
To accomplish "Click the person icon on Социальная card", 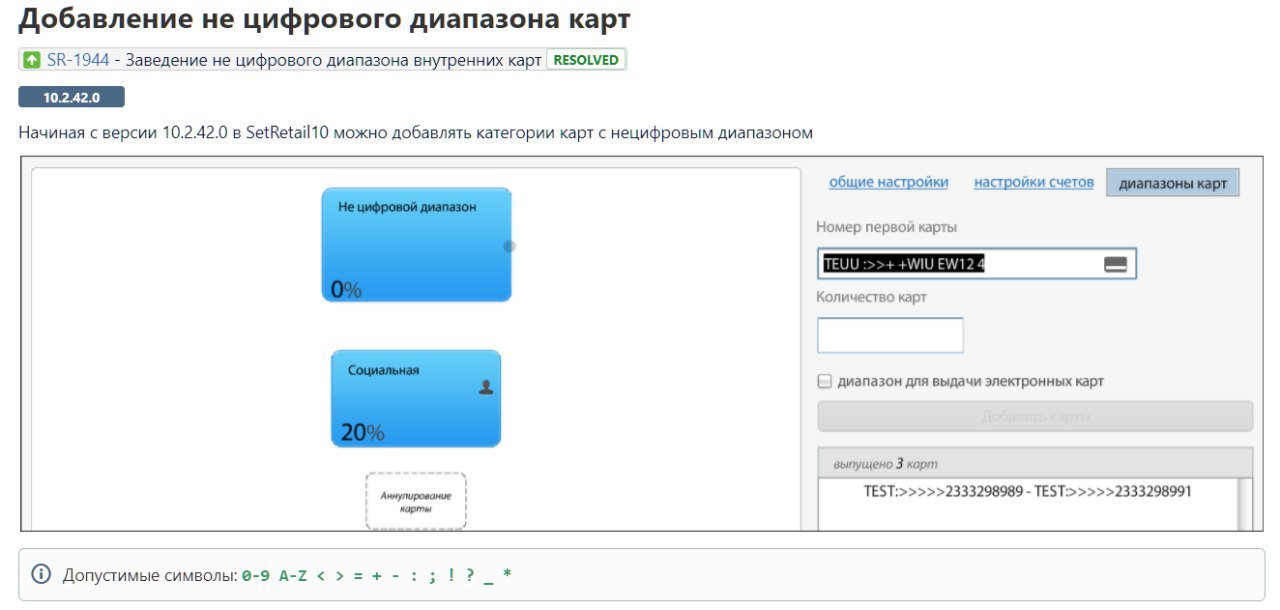I will (486, 388).
